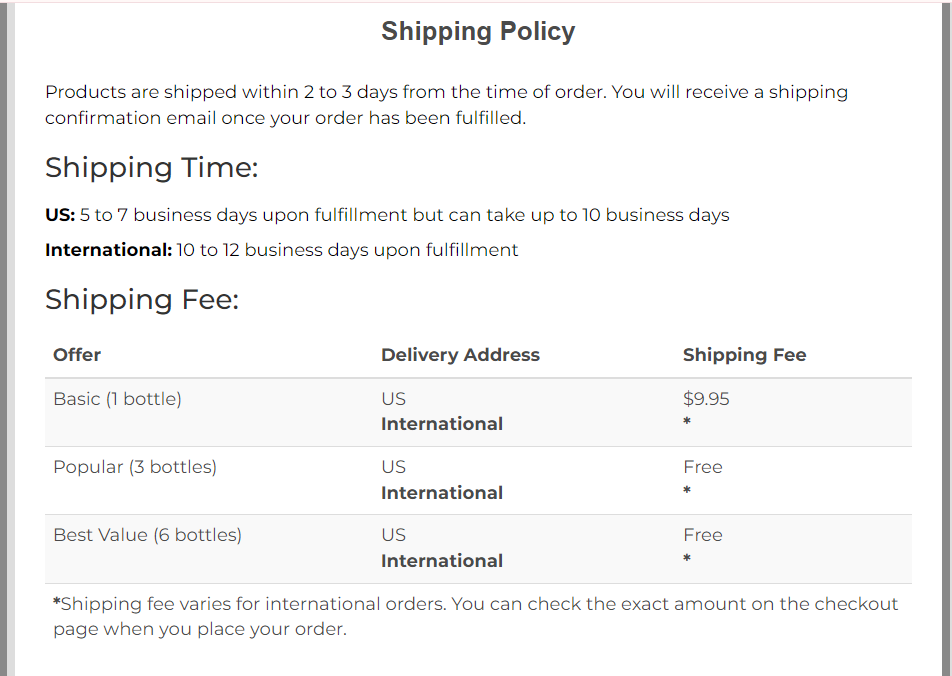Click the "Offer" column header
952x676 pixels.
click(77, 355)
